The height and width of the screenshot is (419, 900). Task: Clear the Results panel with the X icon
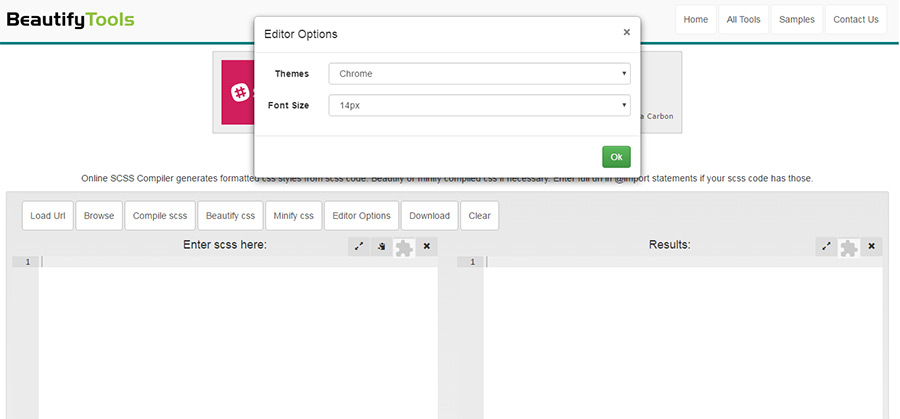tap(872, 246)
